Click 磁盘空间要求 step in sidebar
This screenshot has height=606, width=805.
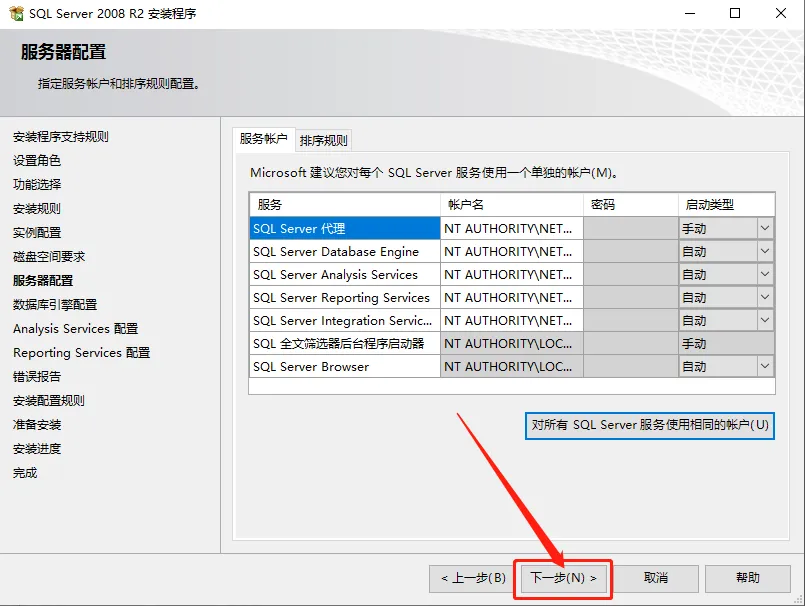tap(49, 257)
